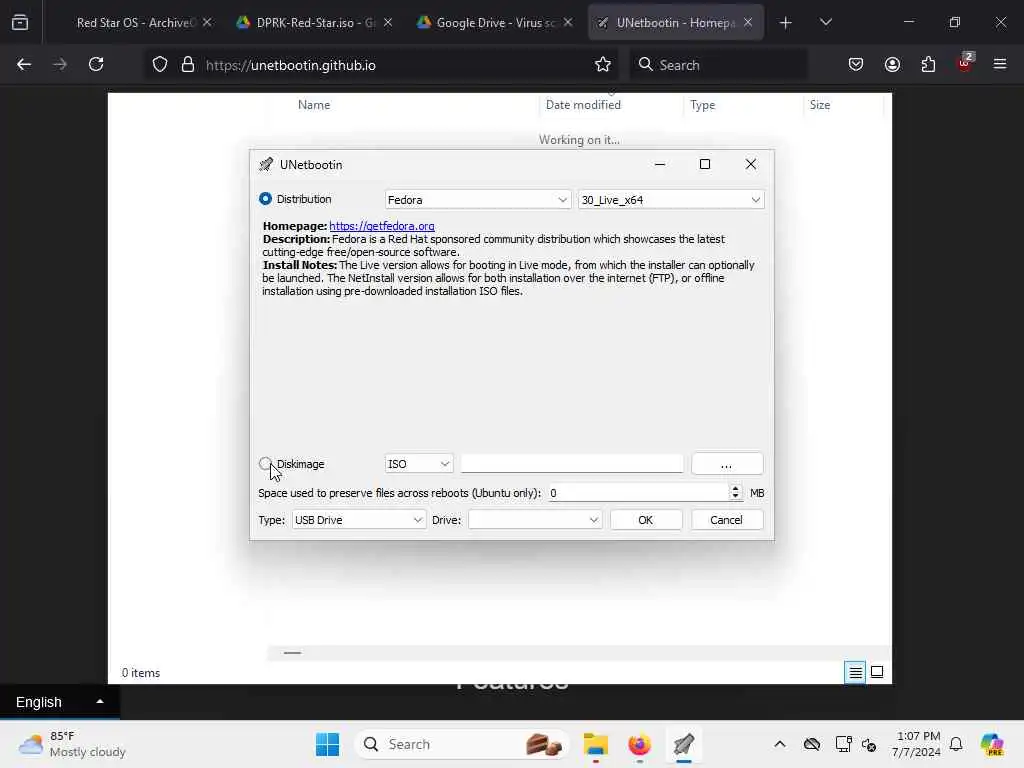This screenshot has height=768, width=1024.
Task: Open the USB Drive type dropdown
Action: click(359, 520)
